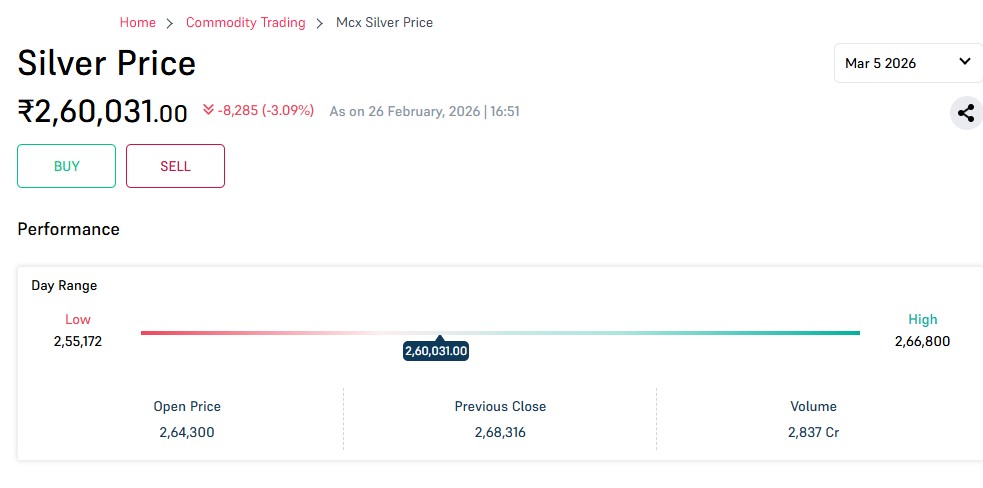
Task: Click the SELL button
Action: (x=175, y=166)
